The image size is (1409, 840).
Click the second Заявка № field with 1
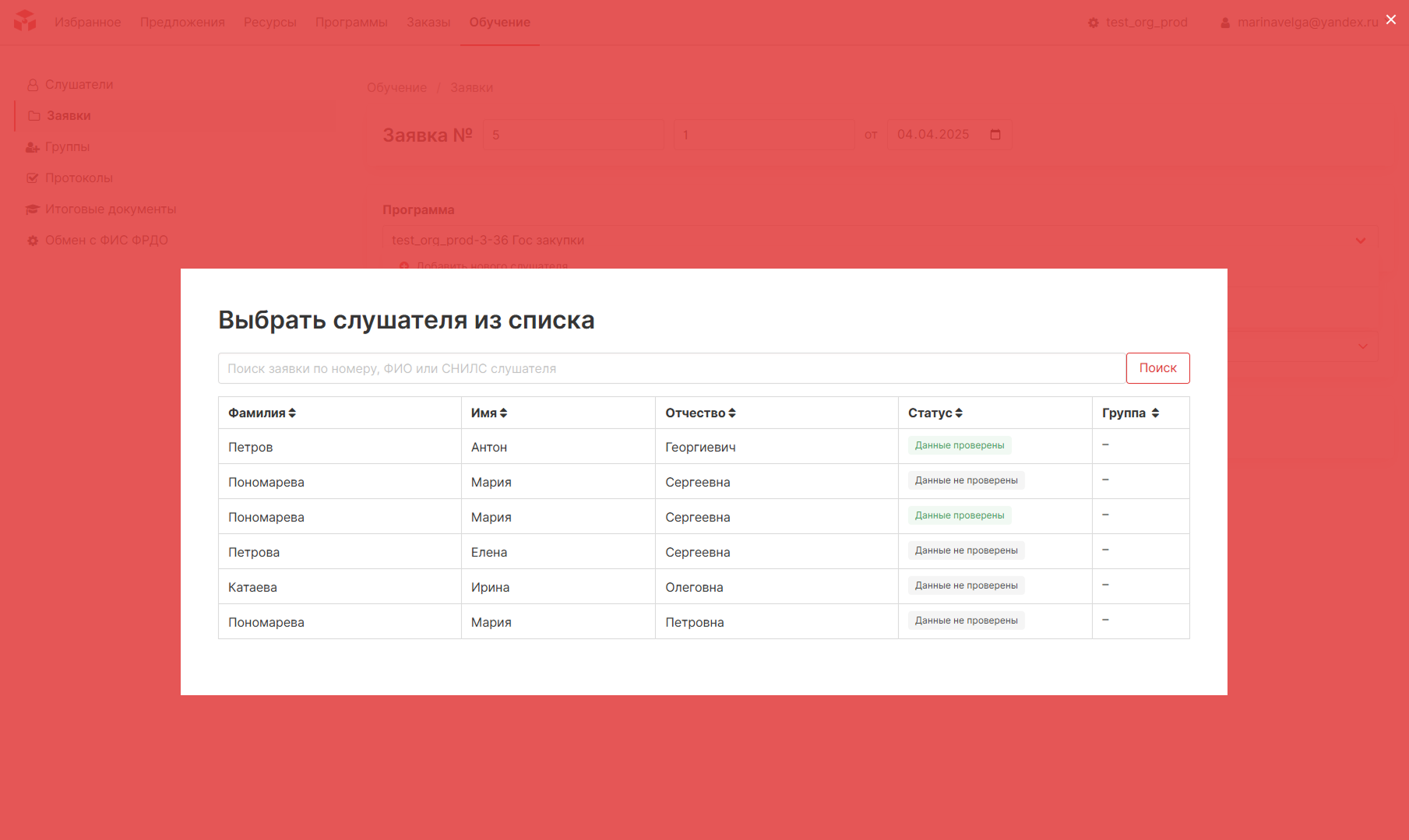(764, 135)
